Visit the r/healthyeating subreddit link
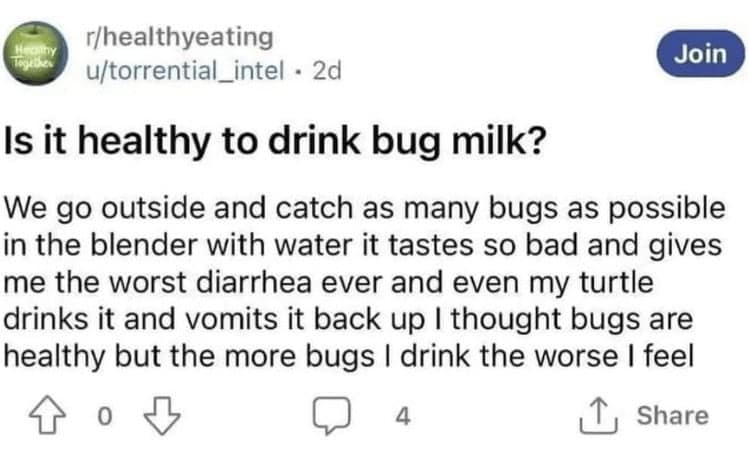748x468 pixels. (x=179, y=38)
